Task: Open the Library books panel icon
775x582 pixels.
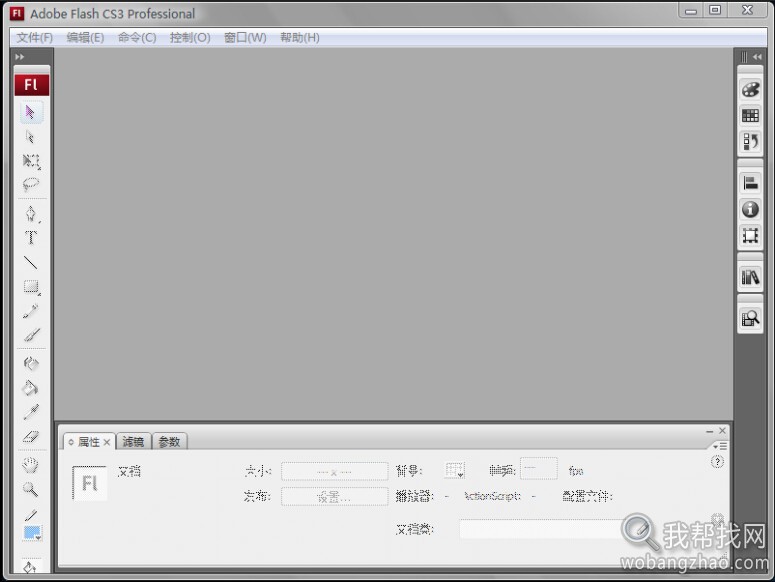Action: (x=750, y=277)
